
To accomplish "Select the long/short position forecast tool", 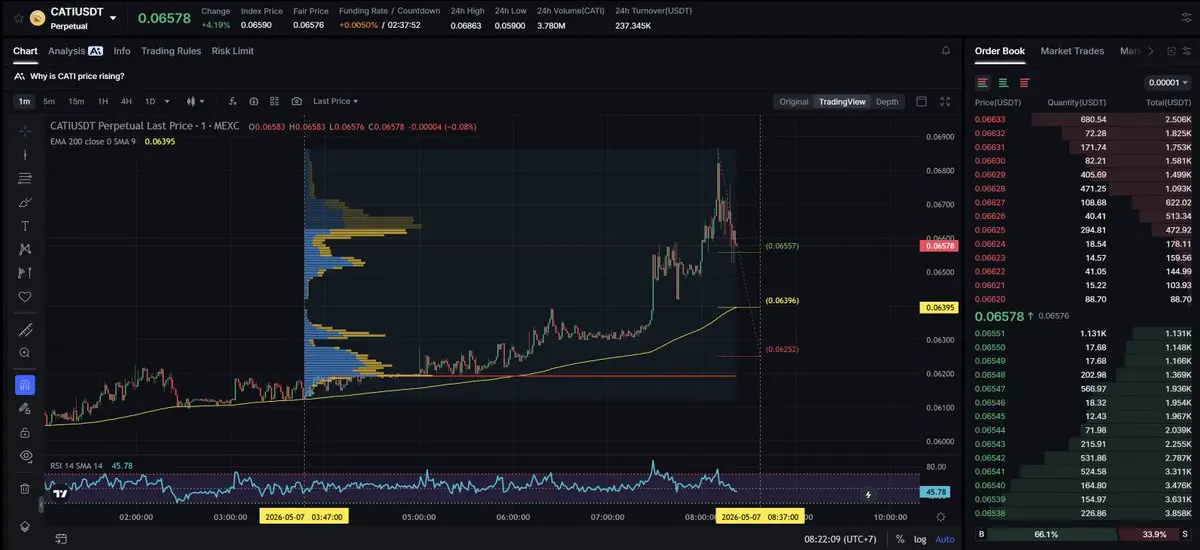I will [25, 273].
